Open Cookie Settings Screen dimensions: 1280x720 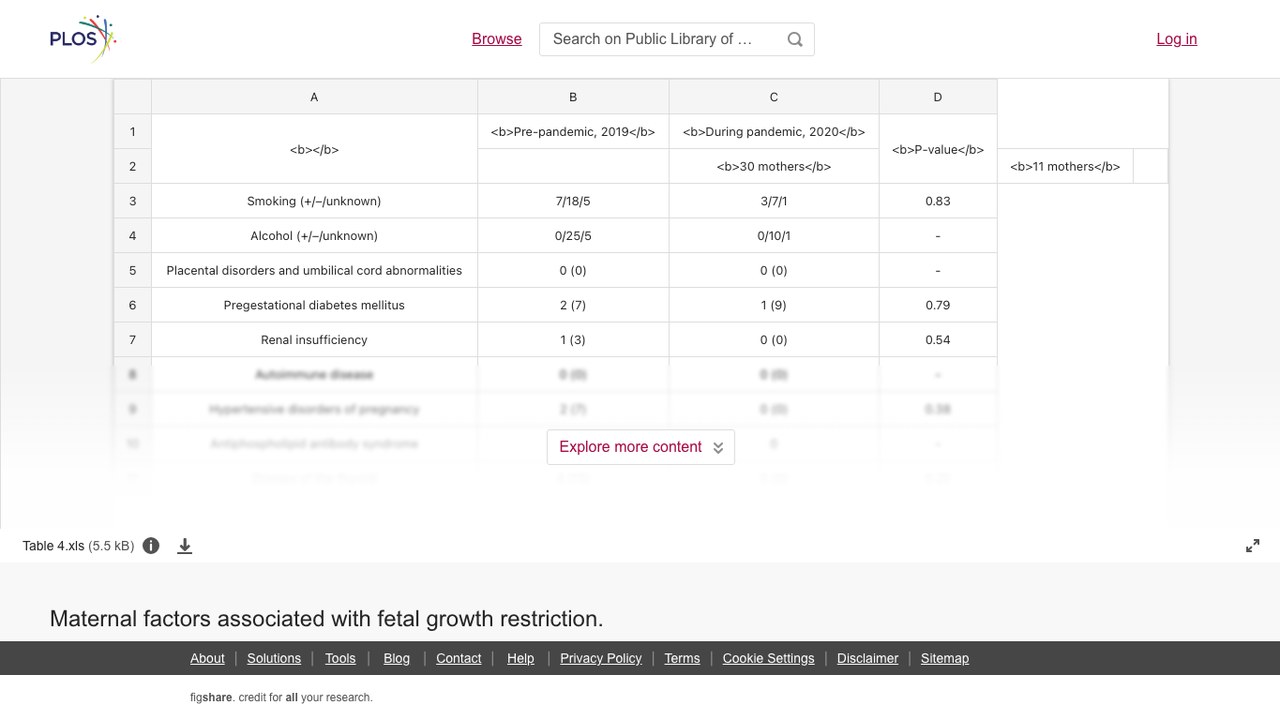(x=769, y=658)
